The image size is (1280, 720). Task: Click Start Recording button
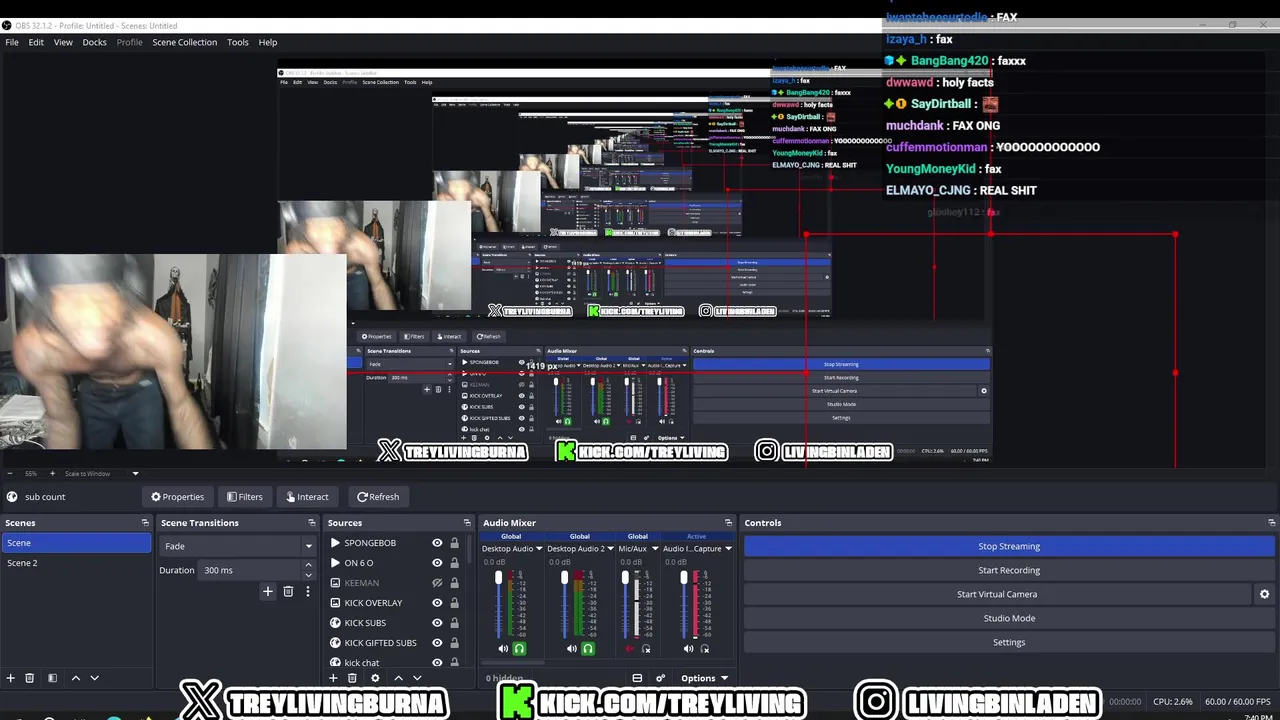[1009, 570]
